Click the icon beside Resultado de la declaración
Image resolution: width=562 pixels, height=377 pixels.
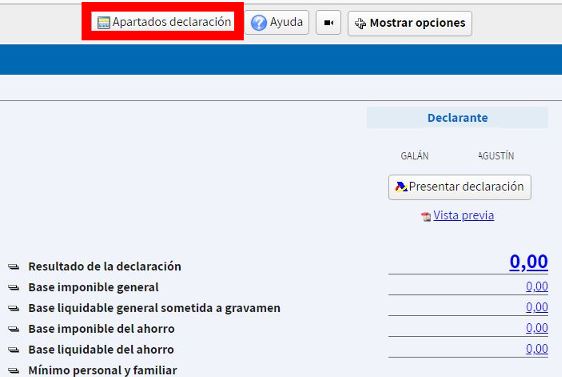tap(14, 267)
